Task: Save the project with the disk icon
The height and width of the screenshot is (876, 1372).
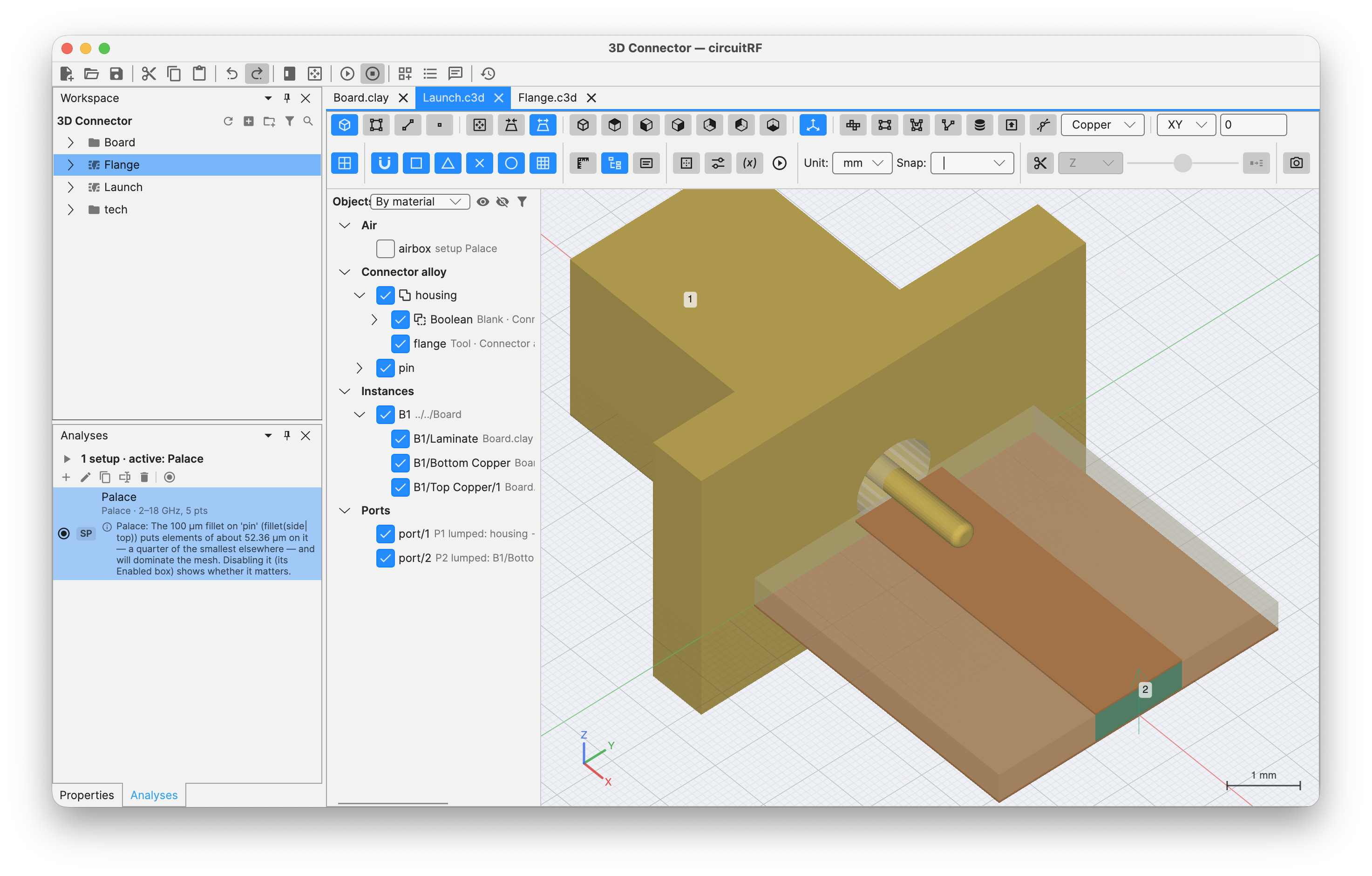Action: click(x=116, y=74)
